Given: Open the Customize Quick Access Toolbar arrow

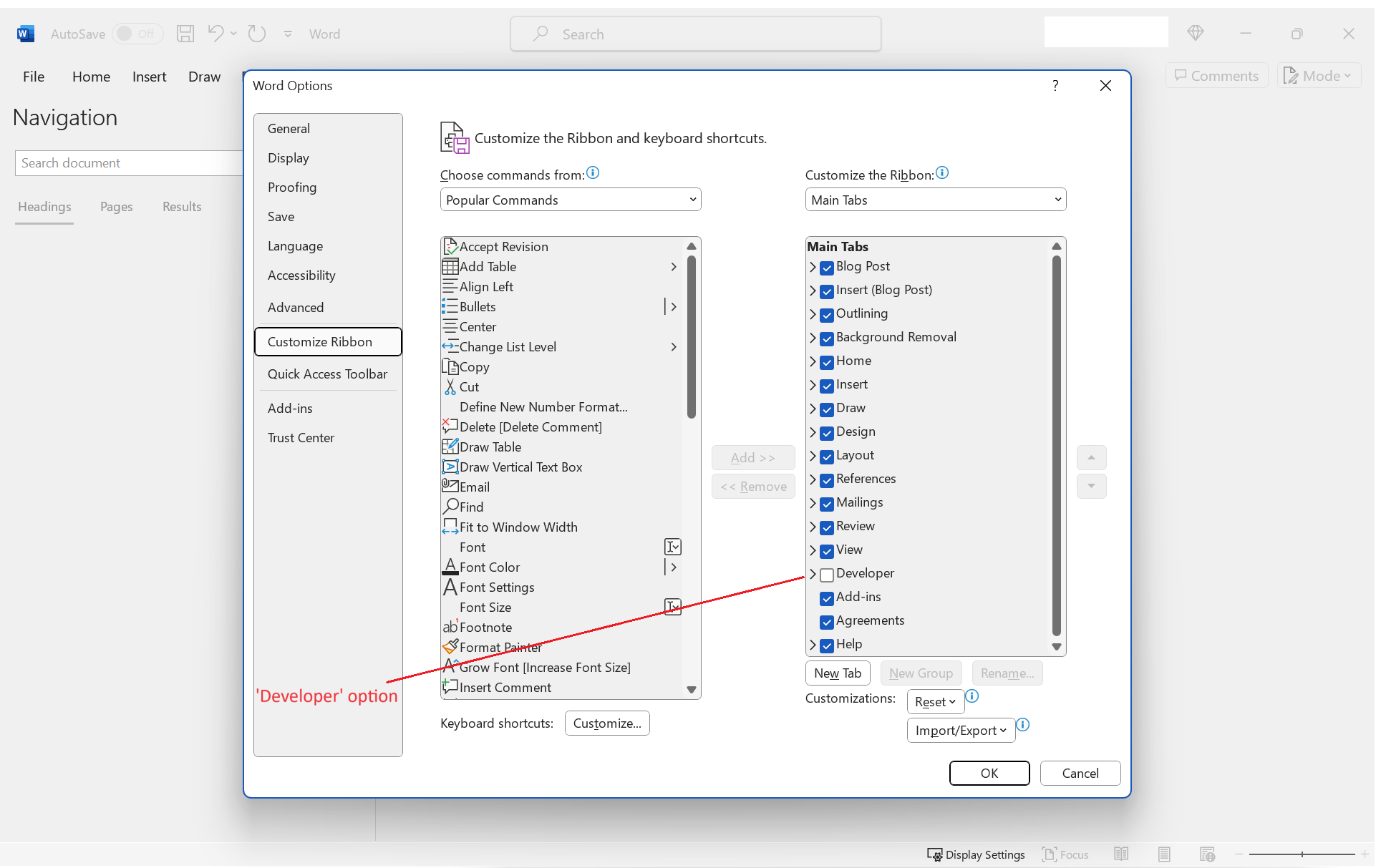Looking at the screenshot, I should click(x=288, y=34).
